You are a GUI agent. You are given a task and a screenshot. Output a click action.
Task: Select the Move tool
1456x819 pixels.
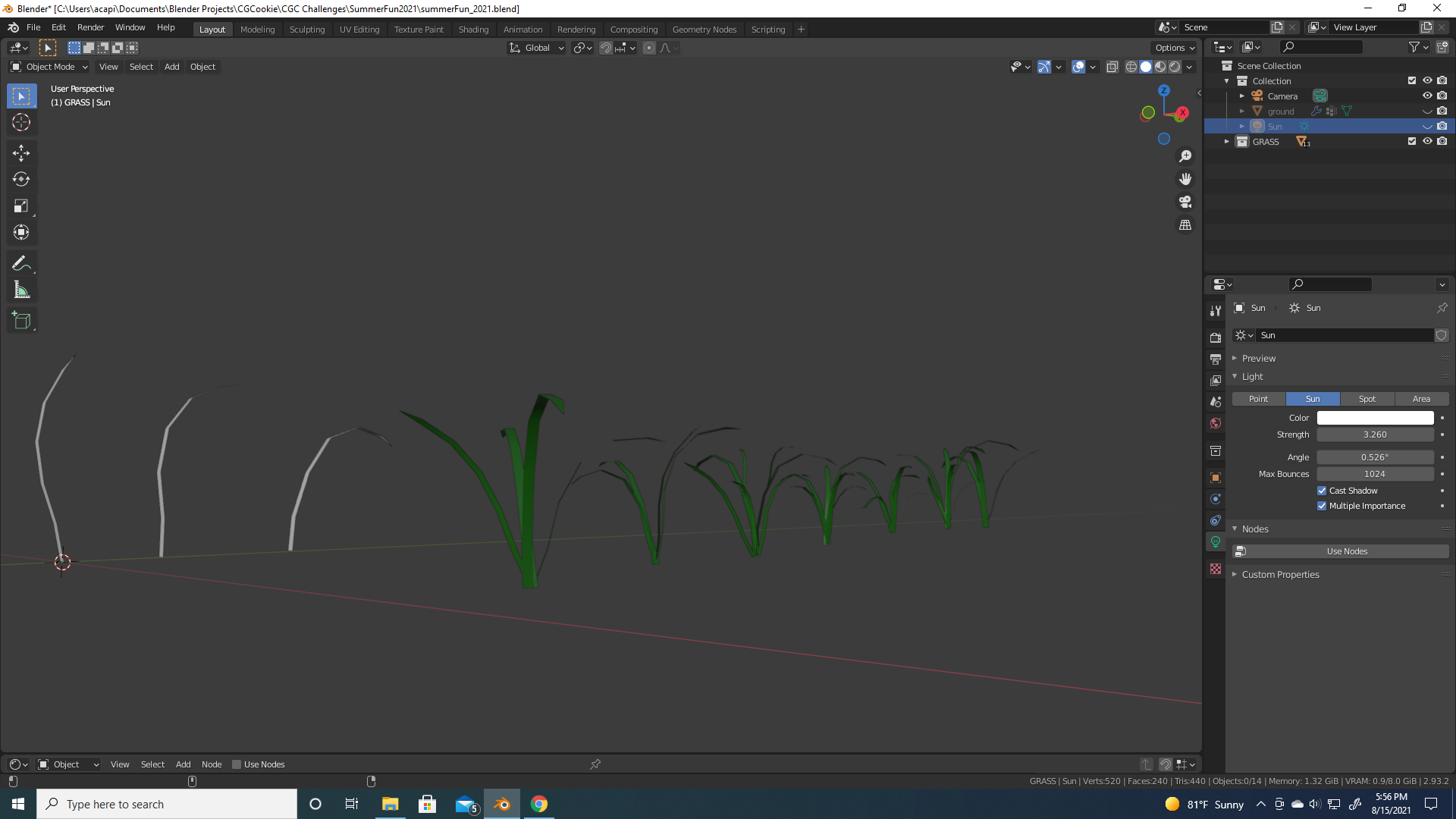pyautogui.click(x=21, y=153)
